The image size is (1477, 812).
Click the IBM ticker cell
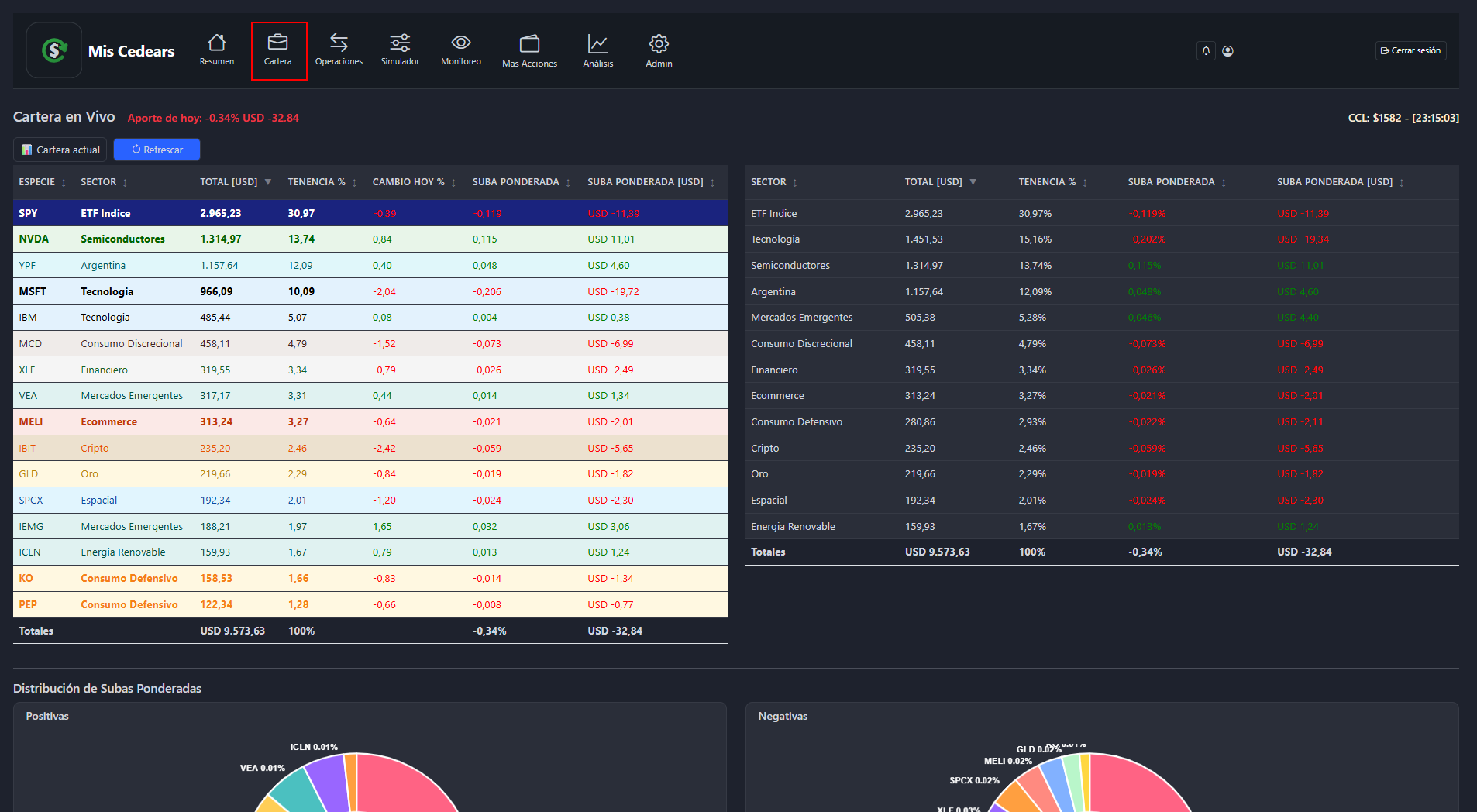coord(28,317)
